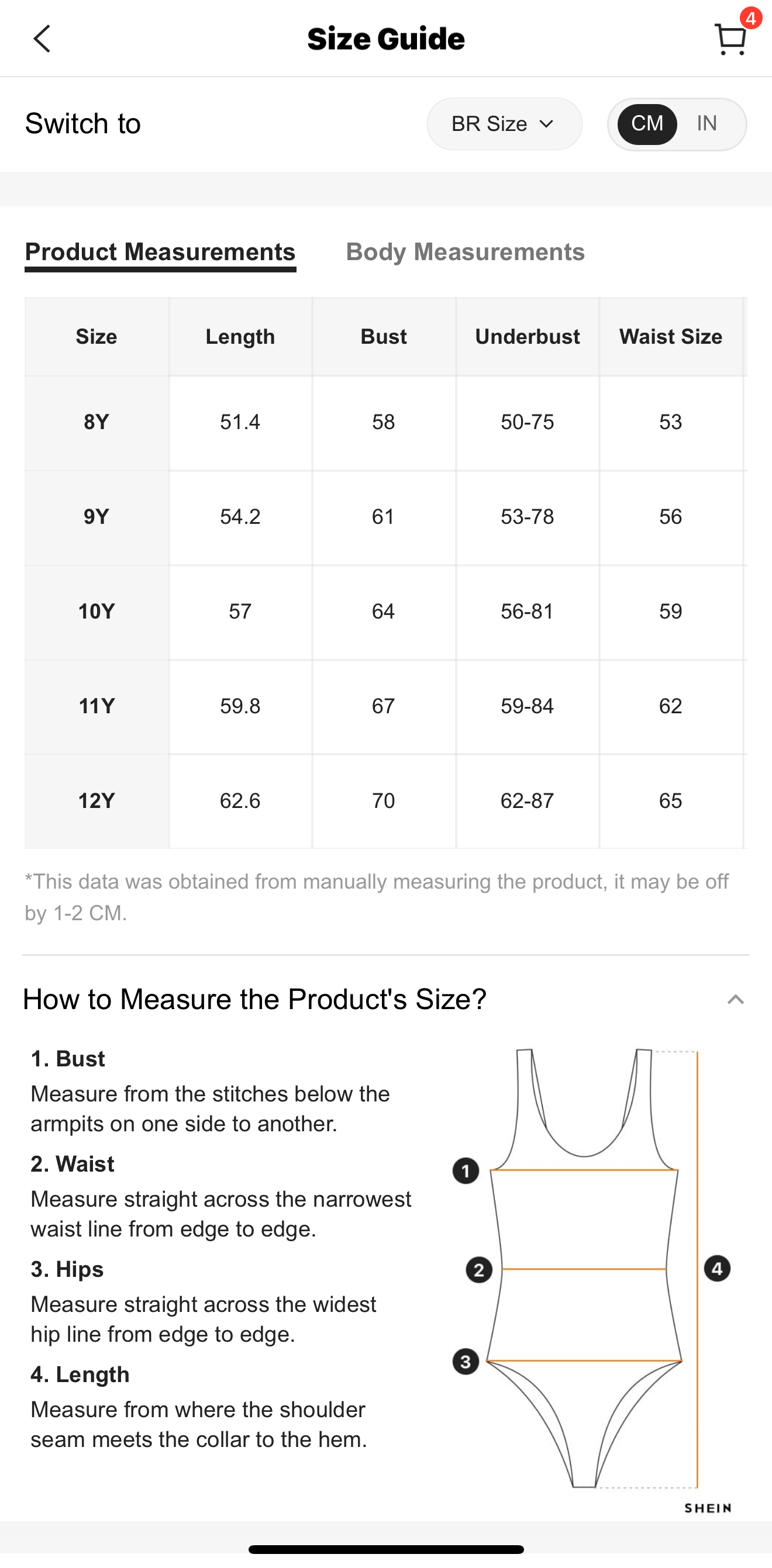Tap the cart badge showing 4
This screenshot has height=1568, width=772.
[x=752, y=18]
